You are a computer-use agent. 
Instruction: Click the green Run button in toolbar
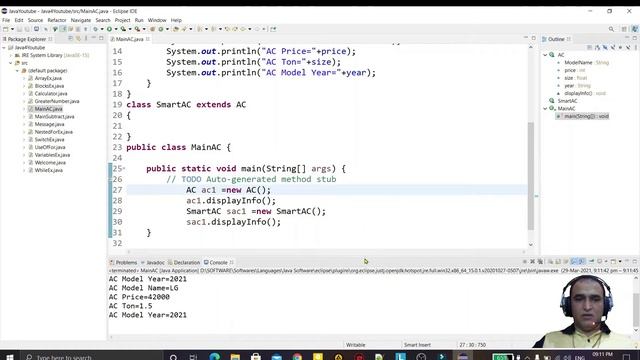tap(109, 29)
